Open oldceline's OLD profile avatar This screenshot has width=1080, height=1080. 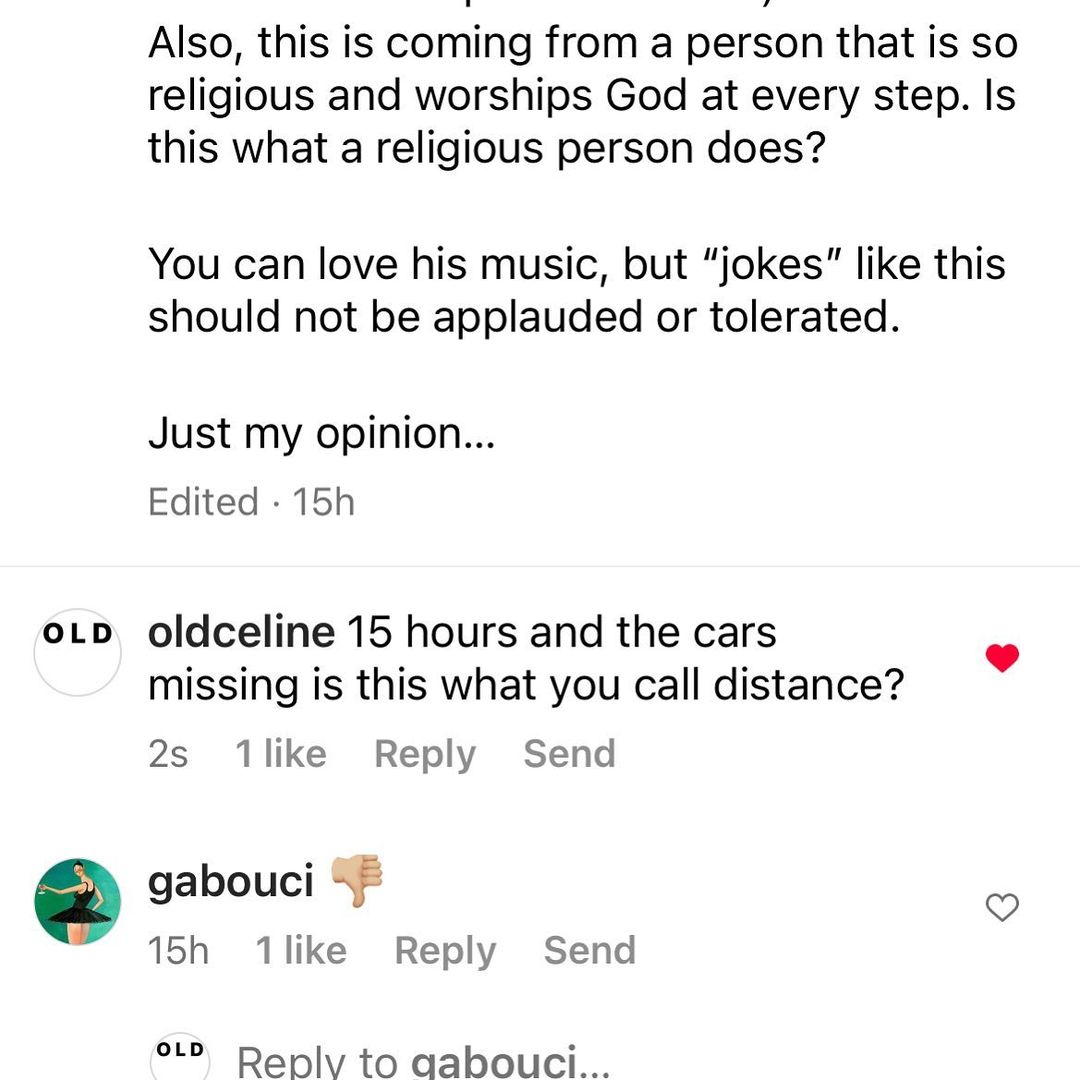(x=77, y=652)
